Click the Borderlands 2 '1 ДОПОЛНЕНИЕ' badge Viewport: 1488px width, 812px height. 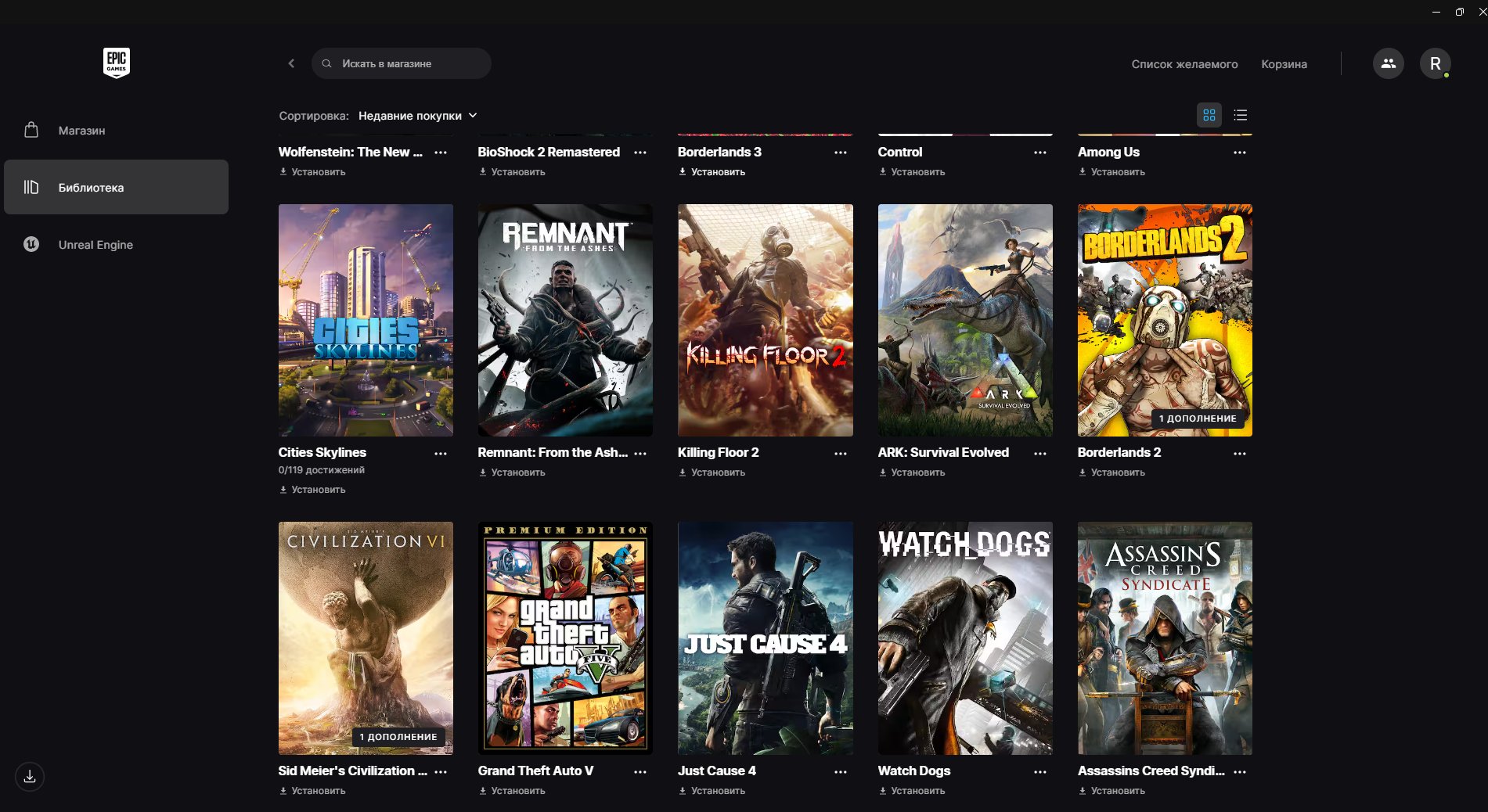[1198, 419]
